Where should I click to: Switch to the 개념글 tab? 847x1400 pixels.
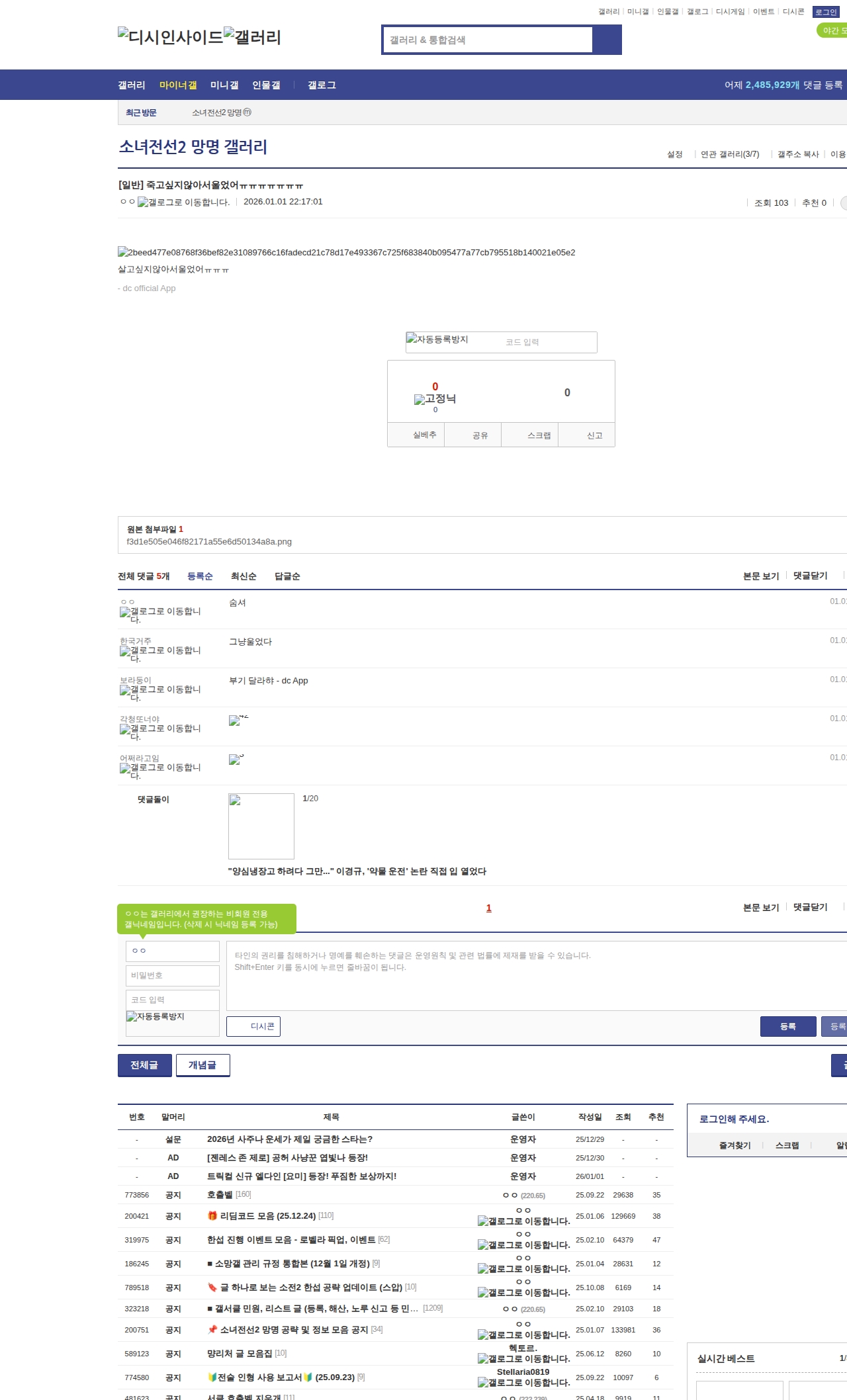pyautogui.click(x=202, y=1065)
